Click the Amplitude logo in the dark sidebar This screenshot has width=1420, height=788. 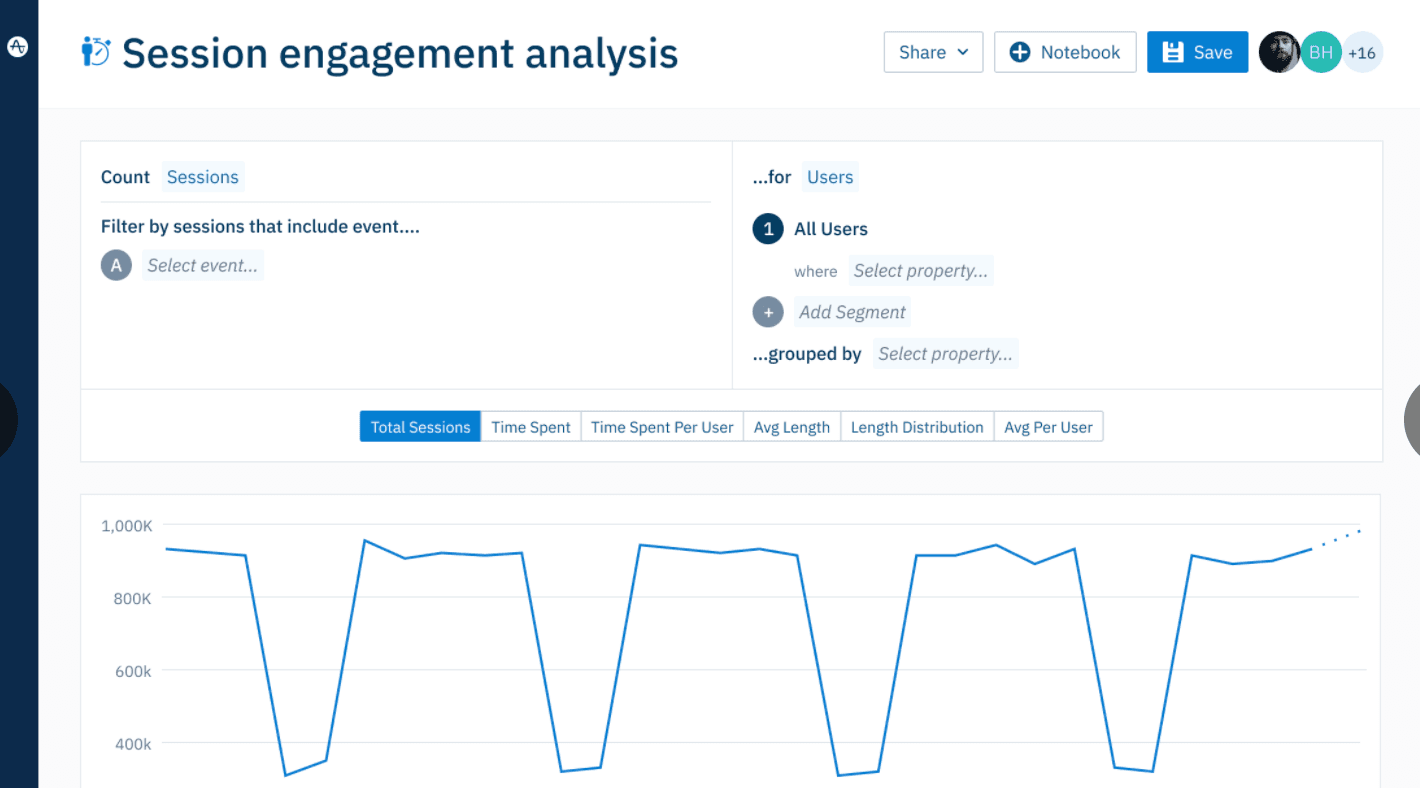point(18,46)
